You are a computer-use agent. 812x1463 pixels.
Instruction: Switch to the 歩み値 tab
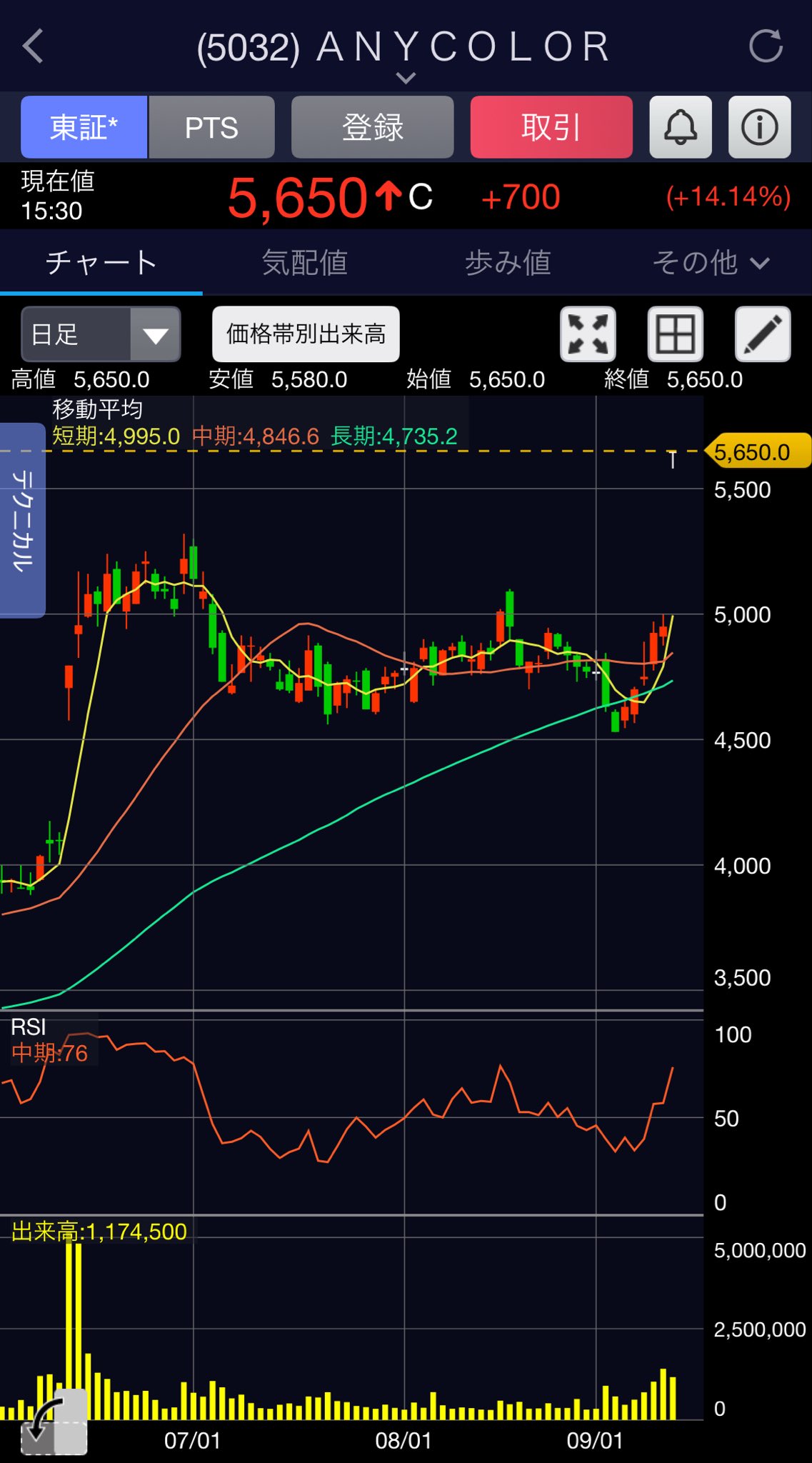tap(508, 263)
